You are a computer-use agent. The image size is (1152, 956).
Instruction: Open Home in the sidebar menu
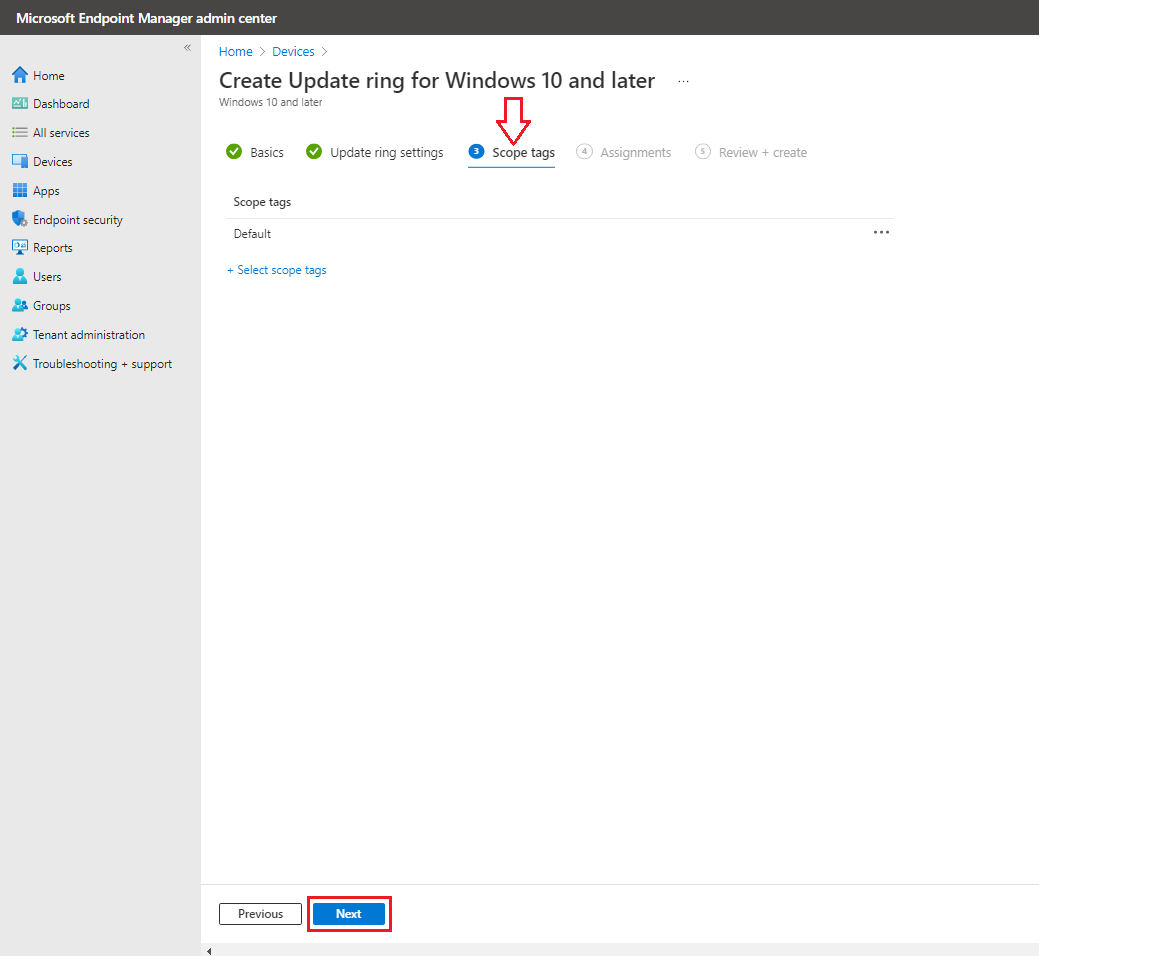click(48, 76)
